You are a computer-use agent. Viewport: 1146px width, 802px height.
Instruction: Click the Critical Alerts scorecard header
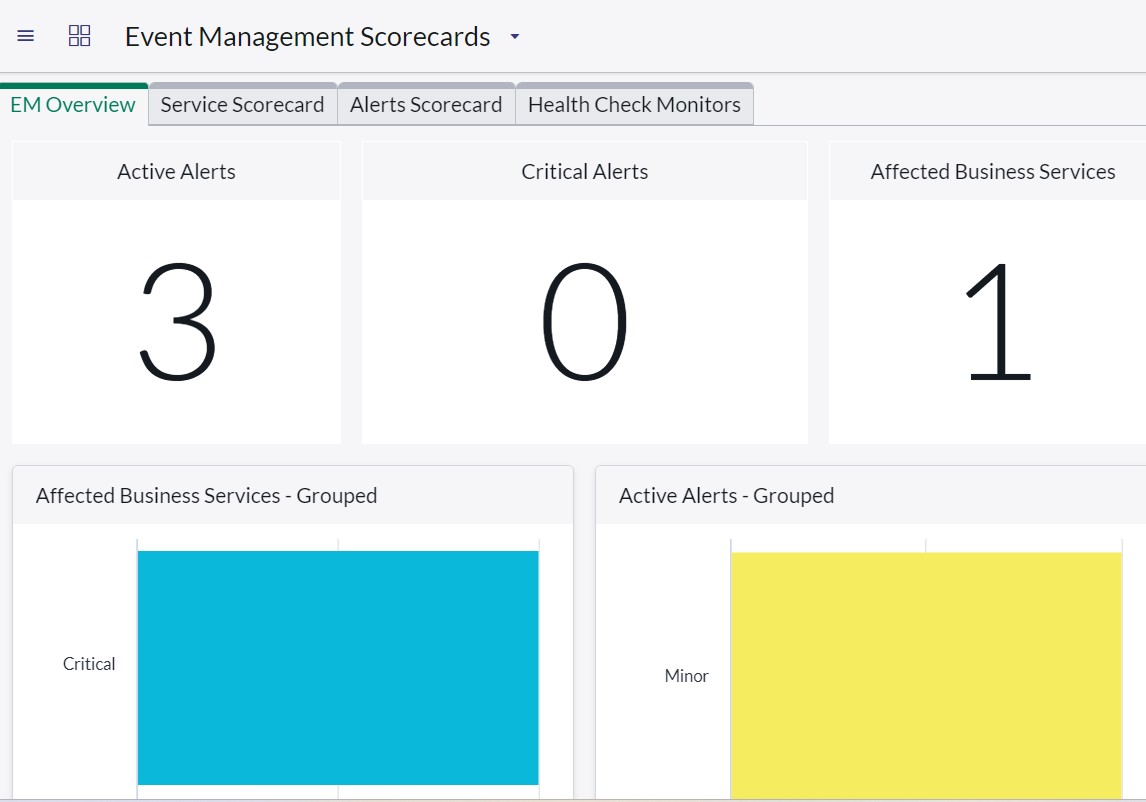(x=585, y=171)
